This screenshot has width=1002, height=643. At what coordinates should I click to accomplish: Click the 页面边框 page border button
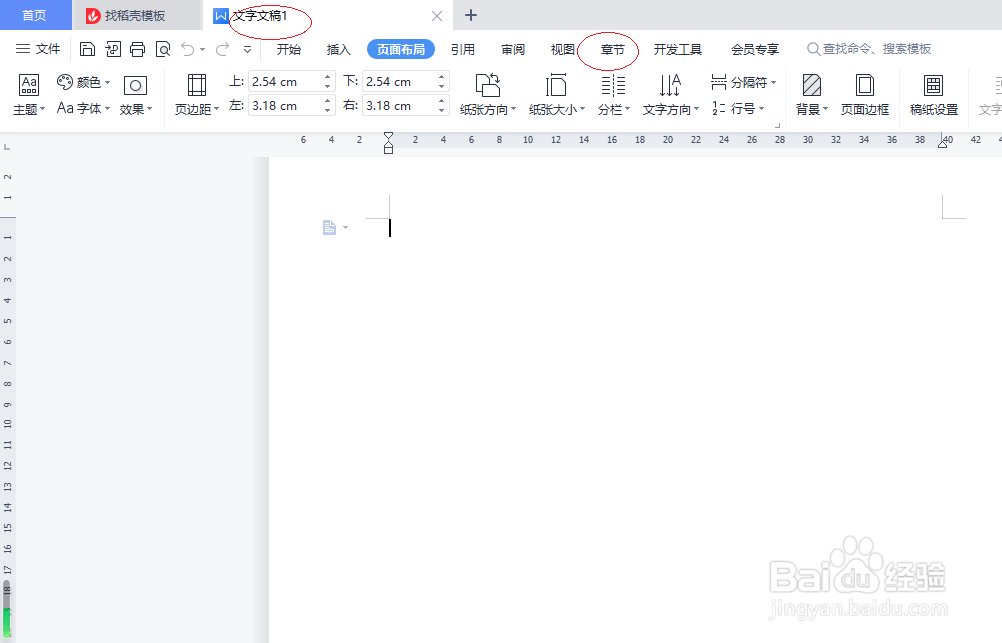click(865, 94)
